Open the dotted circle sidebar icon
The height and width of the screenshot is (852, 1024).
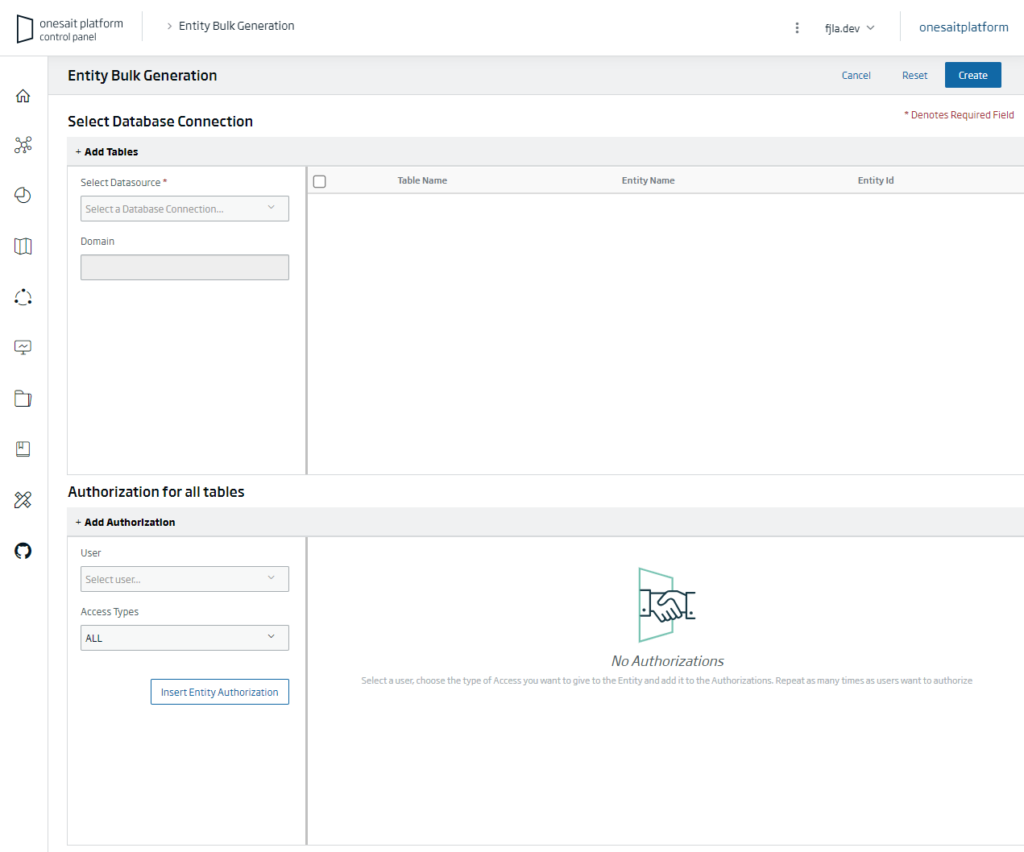23,297
